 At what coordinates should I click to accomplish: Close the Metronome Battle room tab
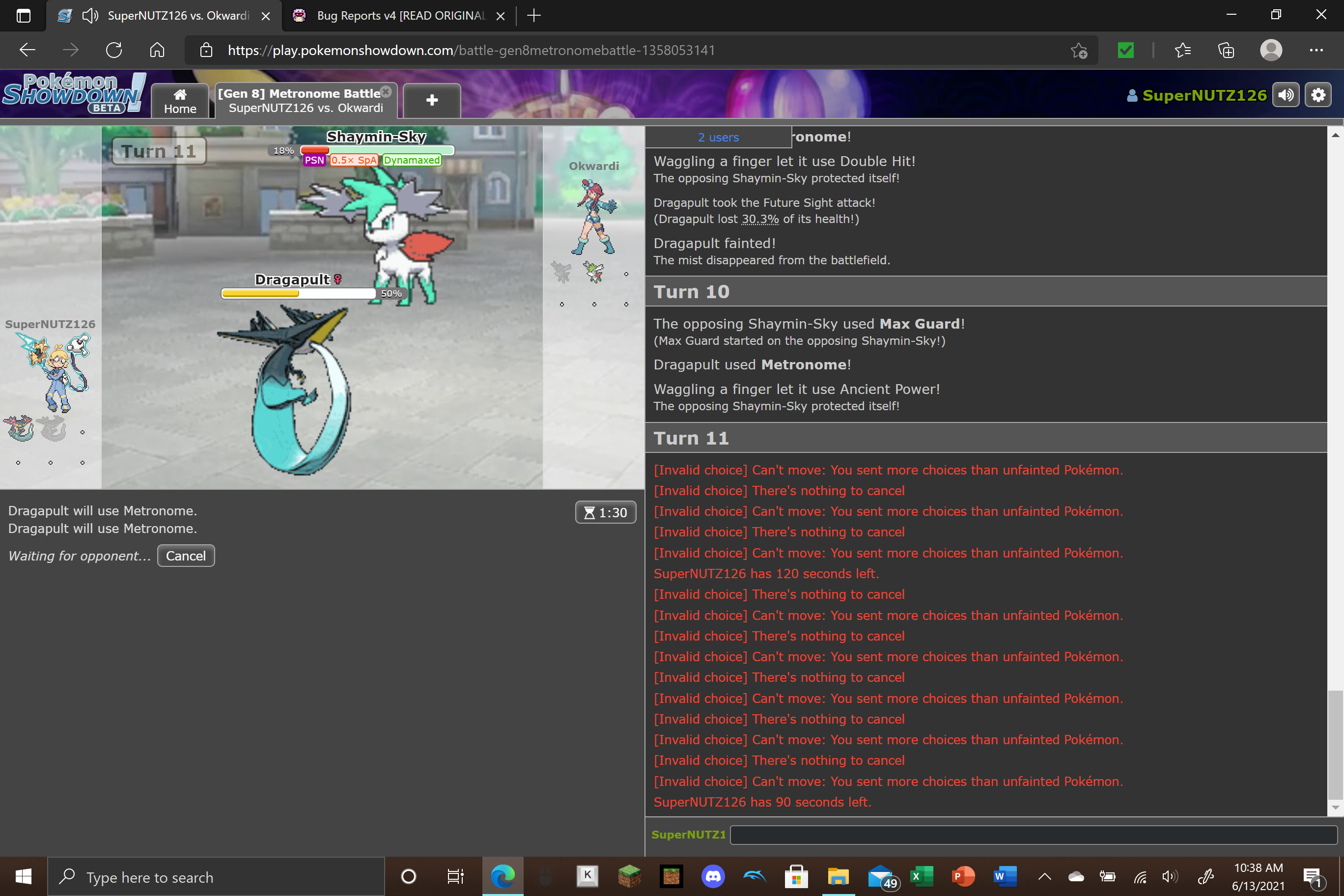[x=386, y=91]
